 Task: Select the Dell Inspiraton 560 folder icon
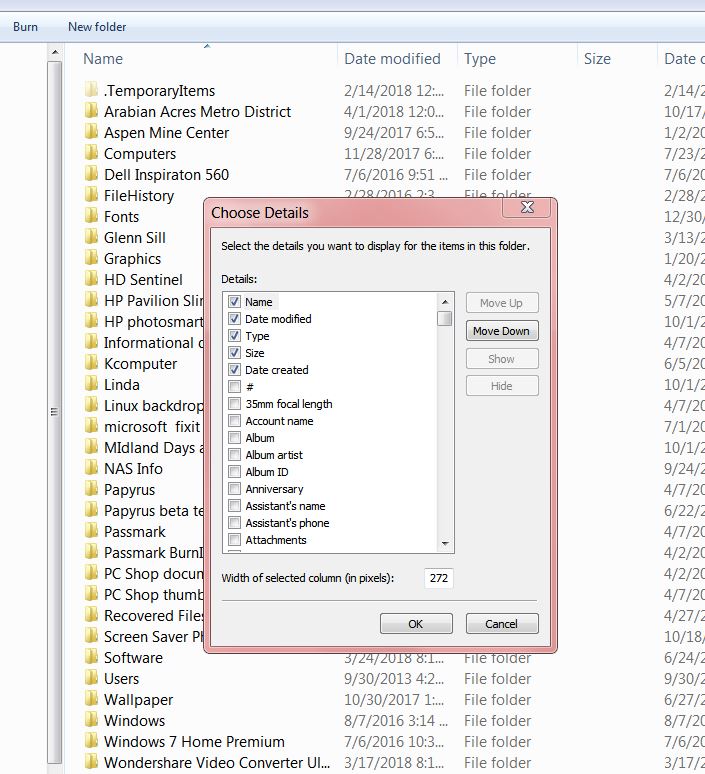91,174
